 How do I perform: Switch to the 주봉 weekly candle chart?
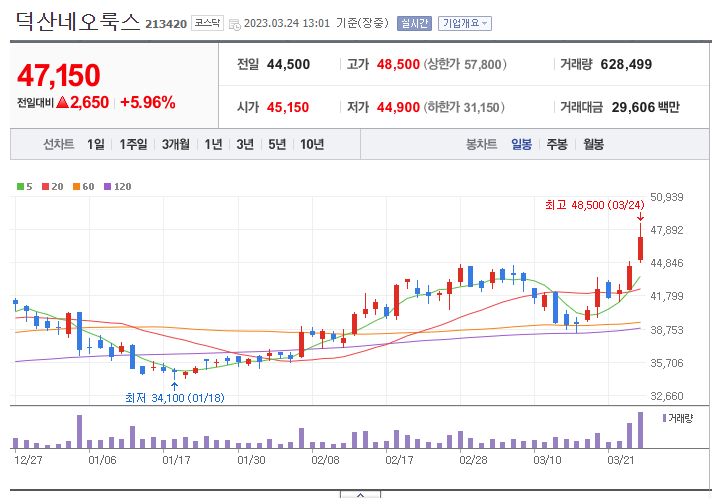[x=557, y=144]
